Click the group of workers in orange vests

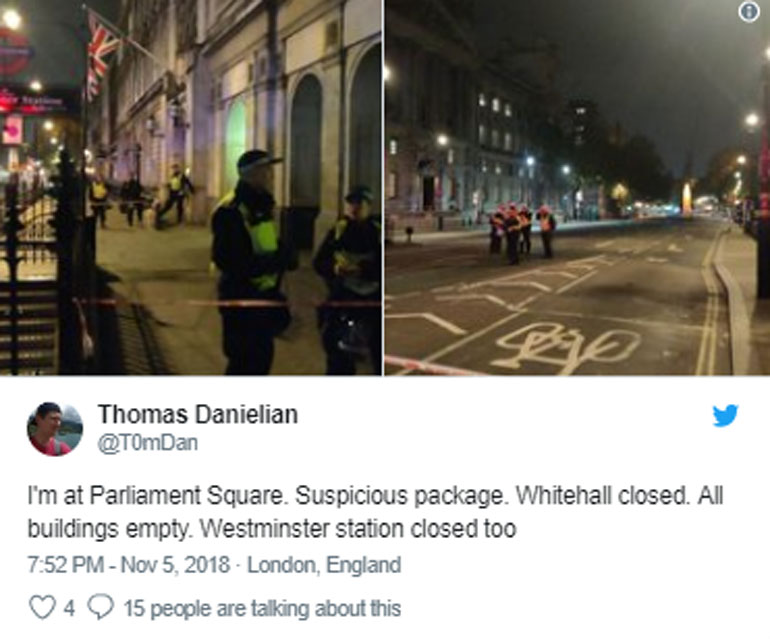pos(522,232)
